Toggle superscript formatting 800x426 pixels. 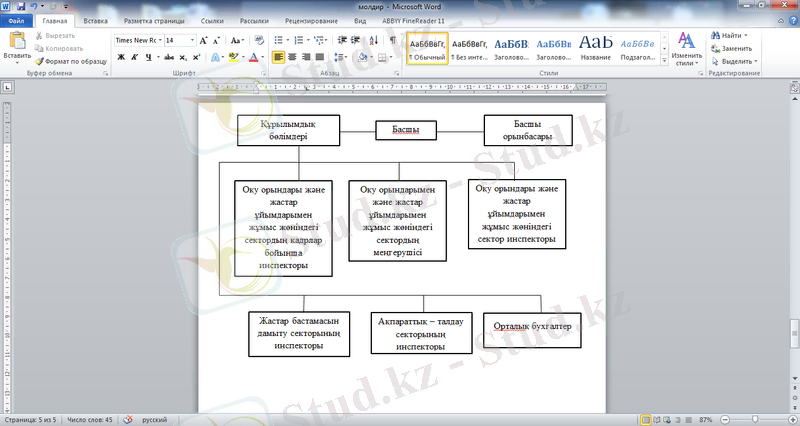[196, 57]
